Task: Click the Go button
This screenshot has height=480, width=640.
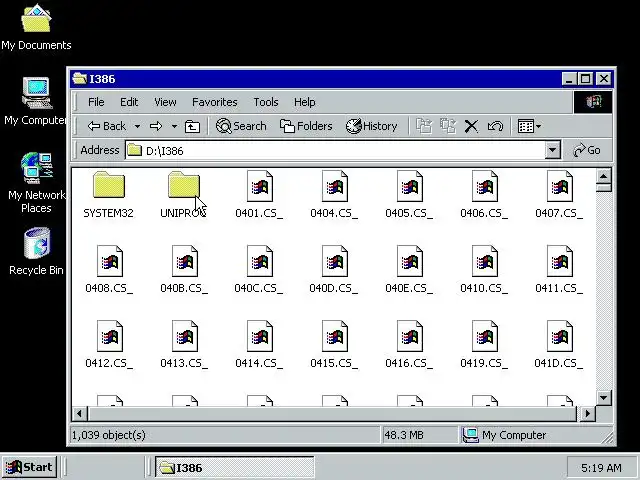Action: (x=587, y=150)
